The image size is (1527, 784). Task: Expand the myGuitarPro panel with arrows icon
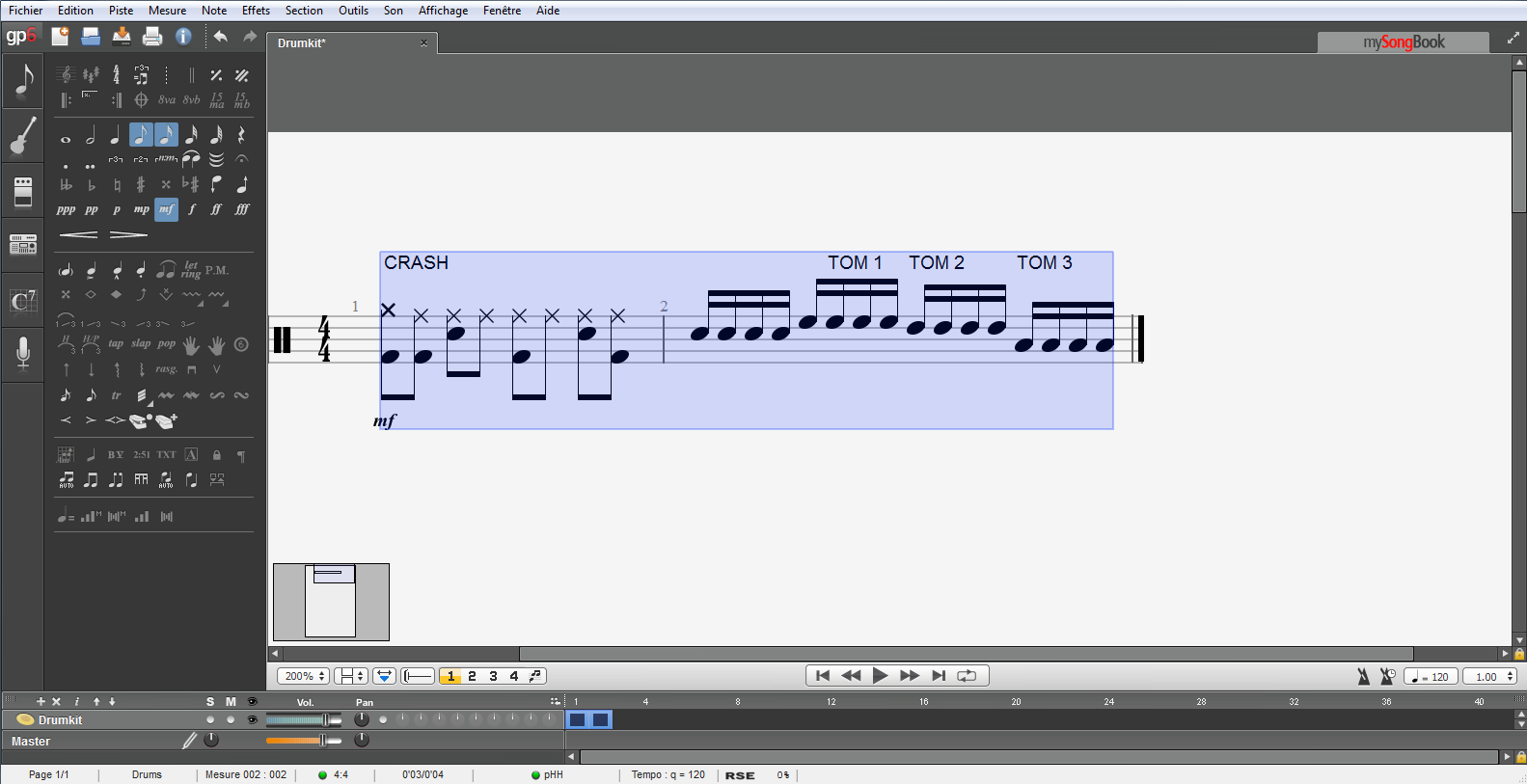pos(1513,39)
